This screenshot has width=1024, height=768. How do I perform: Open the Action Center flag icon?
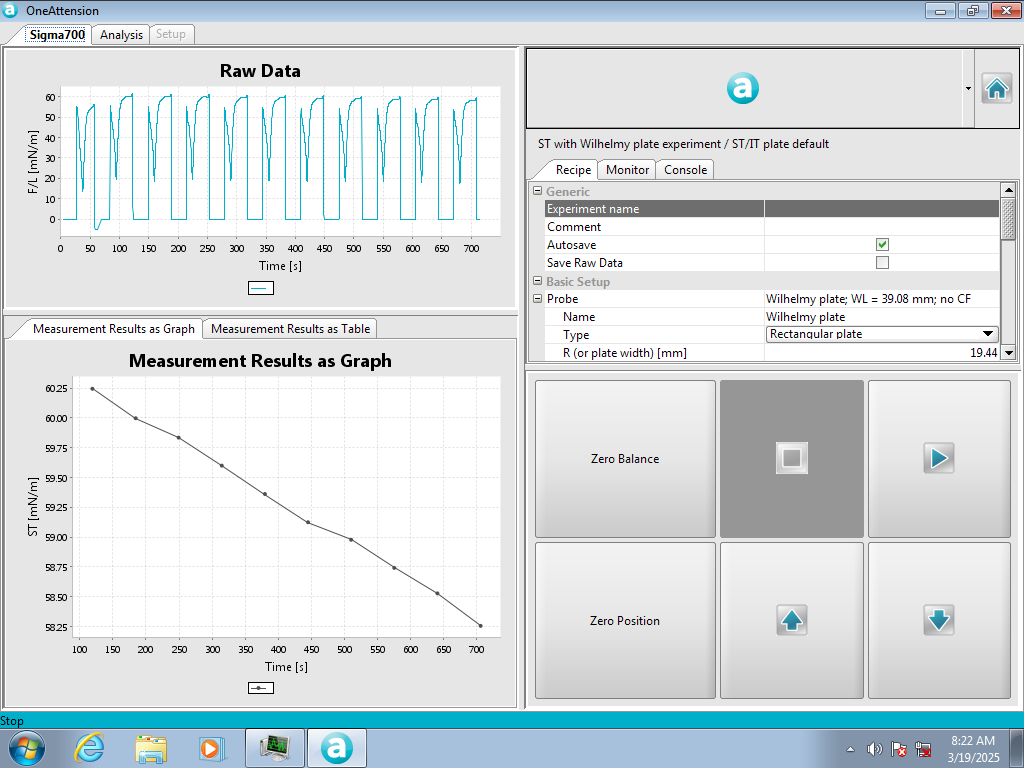[899, 749]
